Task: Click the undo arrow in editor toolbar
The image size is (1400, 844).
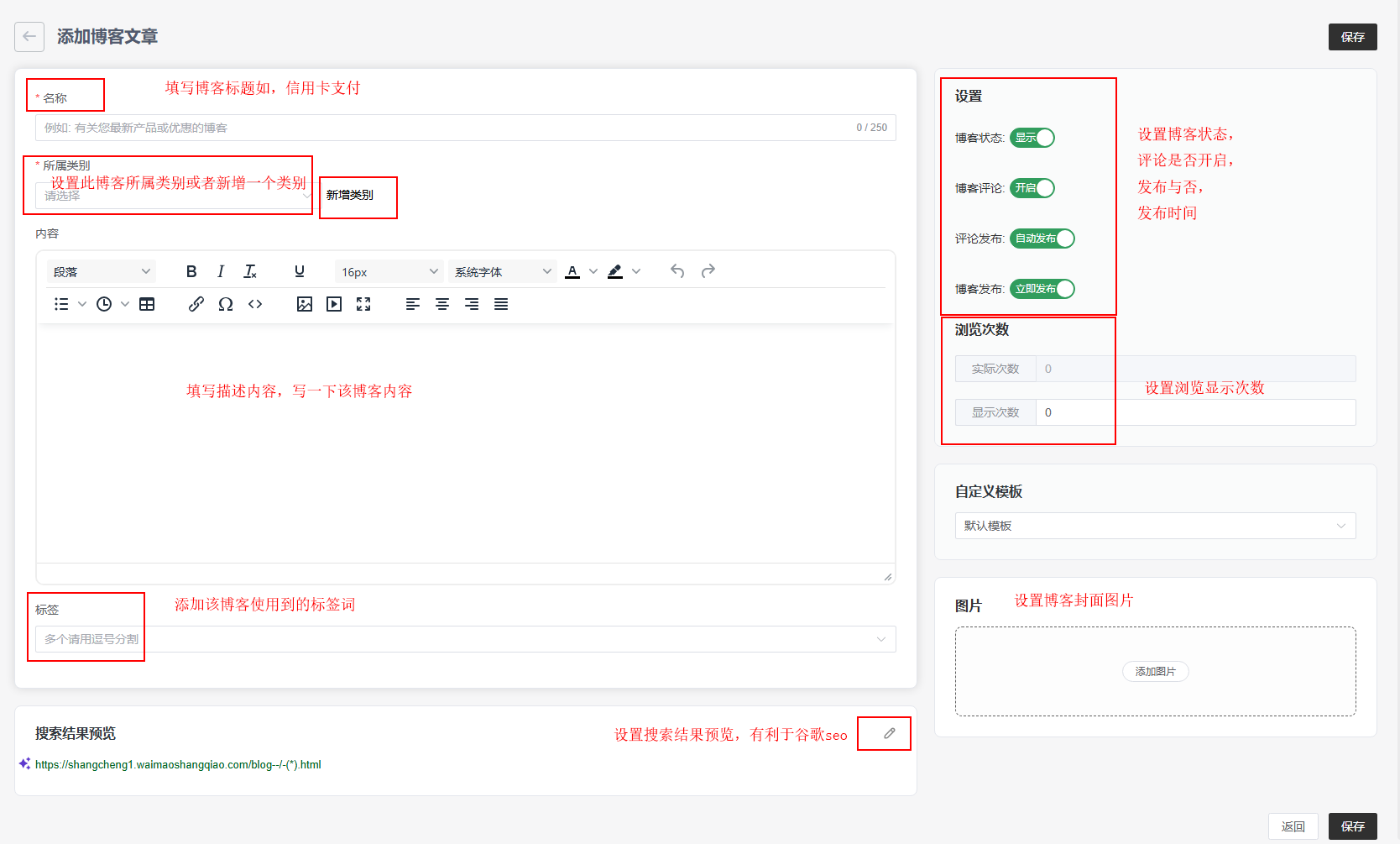Action: pos(677,271)
